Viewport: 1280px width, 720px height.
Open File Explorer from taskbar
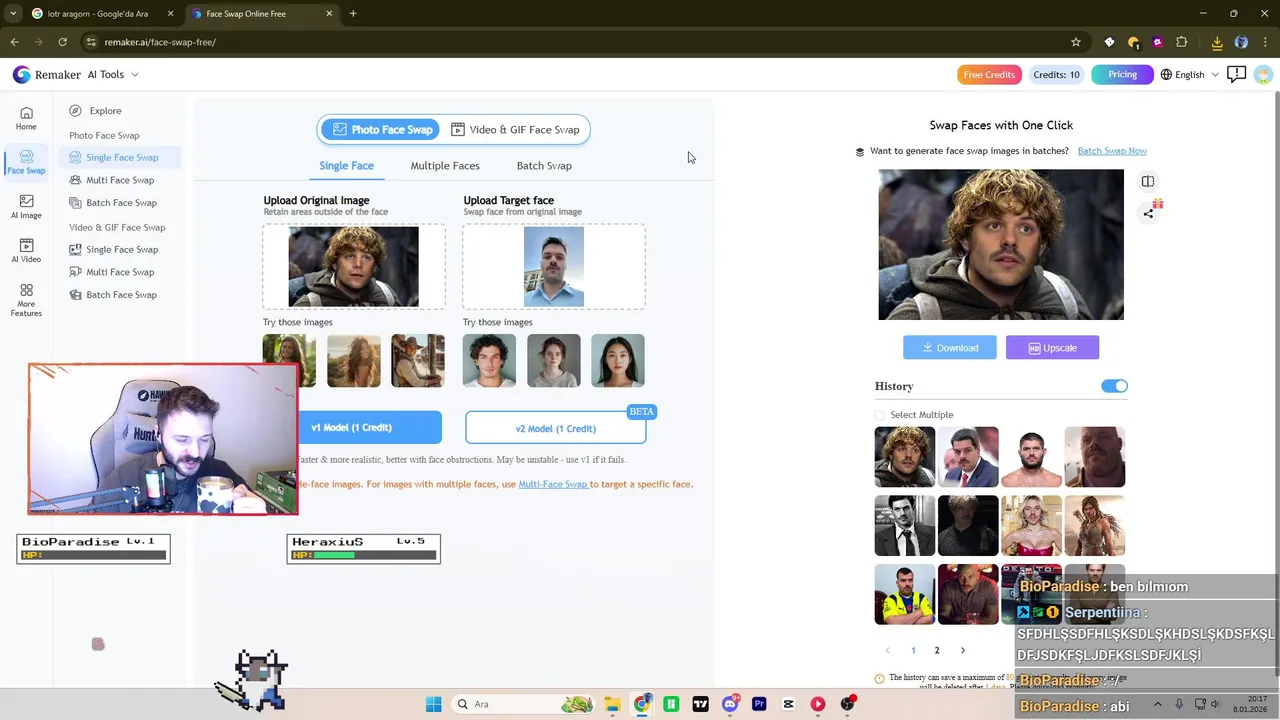click(612, 704)
